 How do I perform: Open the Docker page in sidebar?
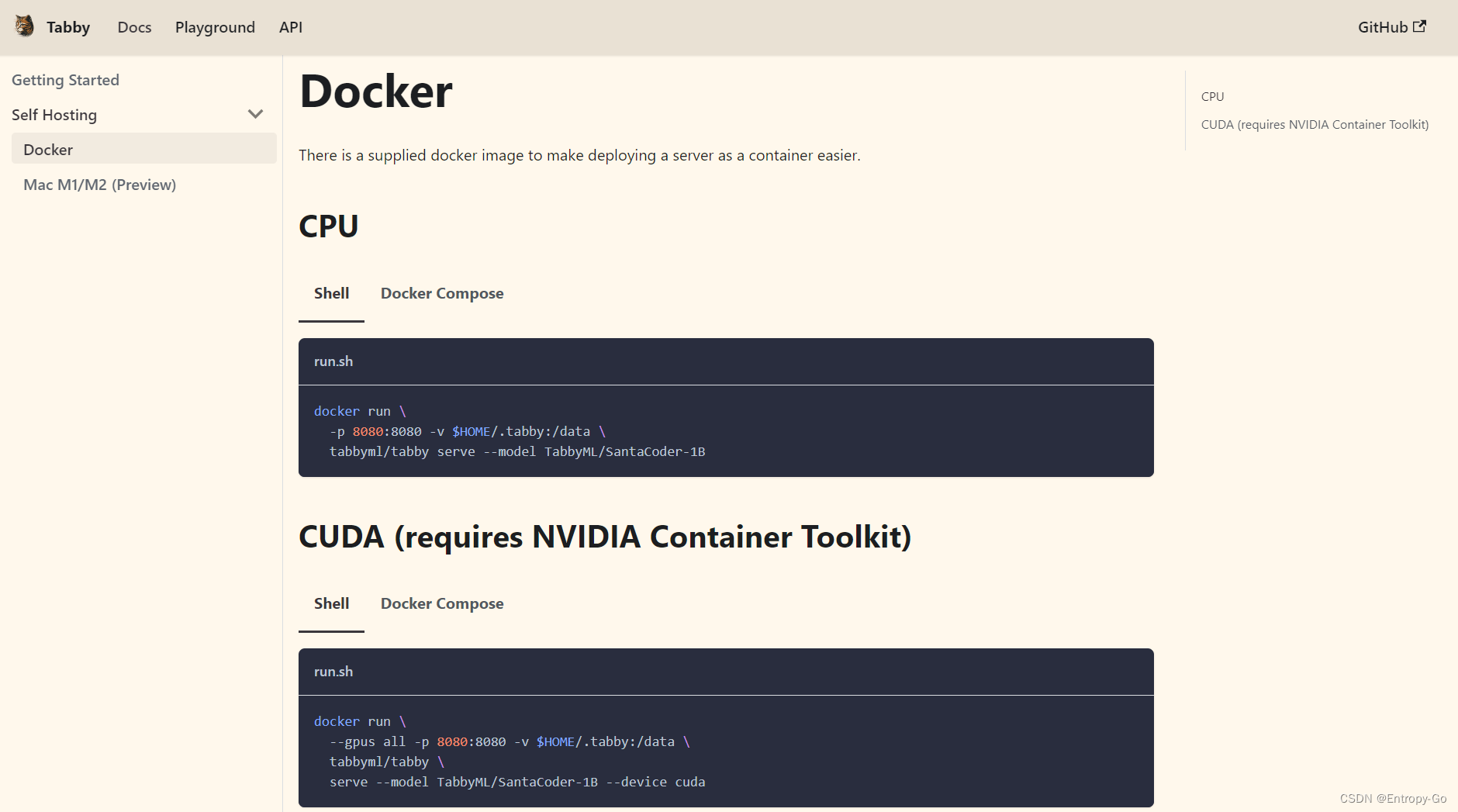(x=48, y=149)
